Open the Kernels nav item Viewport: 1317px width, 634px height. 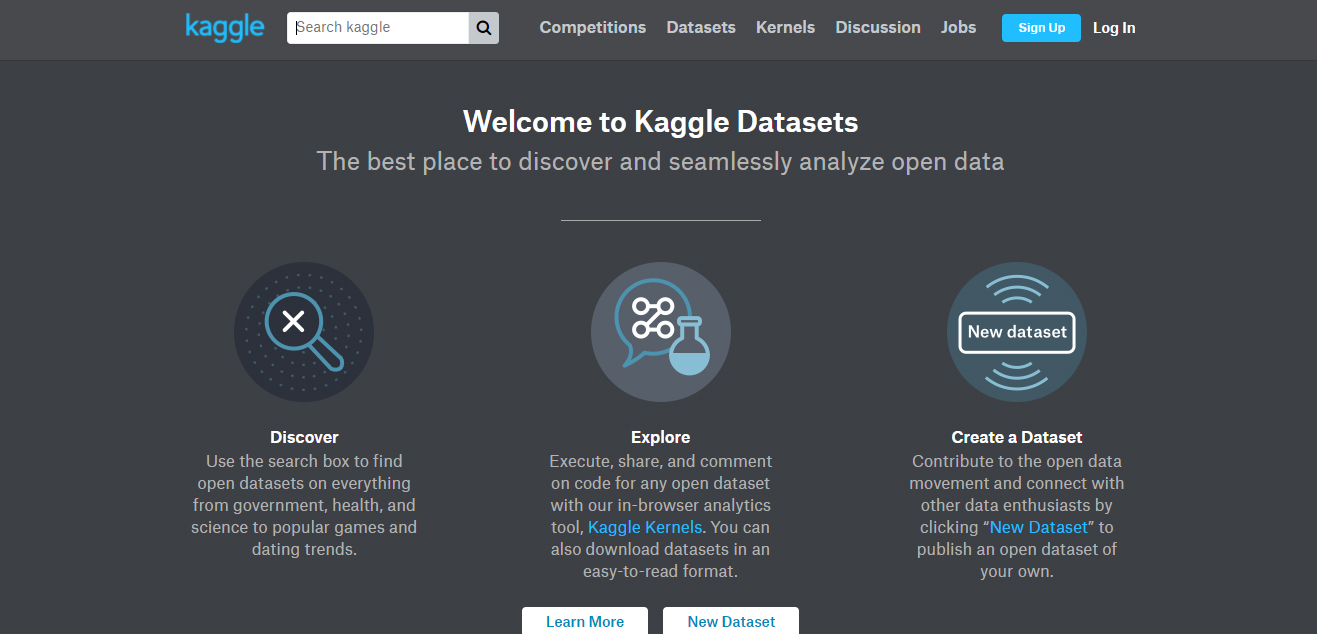[x=785, y=28]
